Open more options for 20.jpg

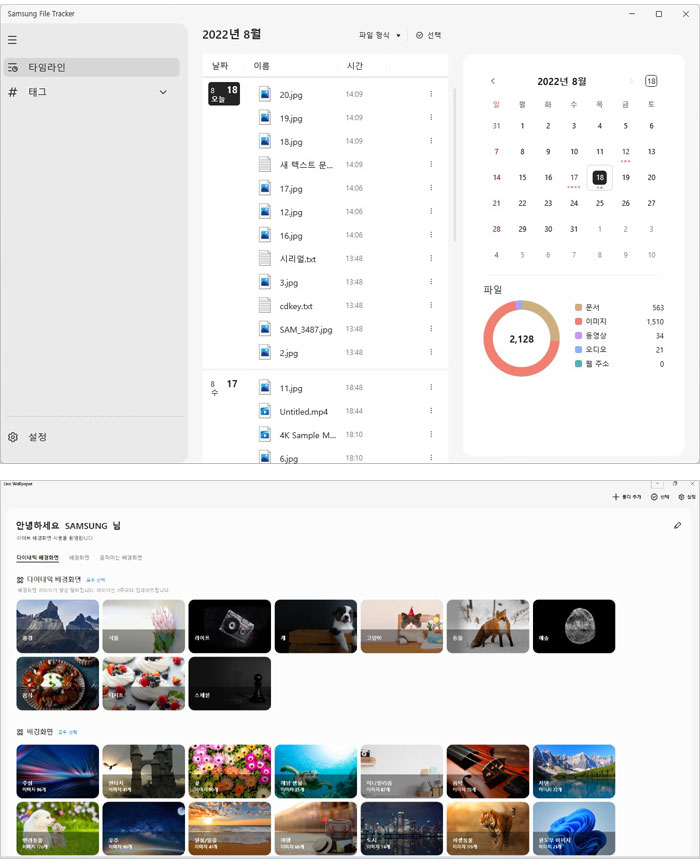[x=431, y=94]
